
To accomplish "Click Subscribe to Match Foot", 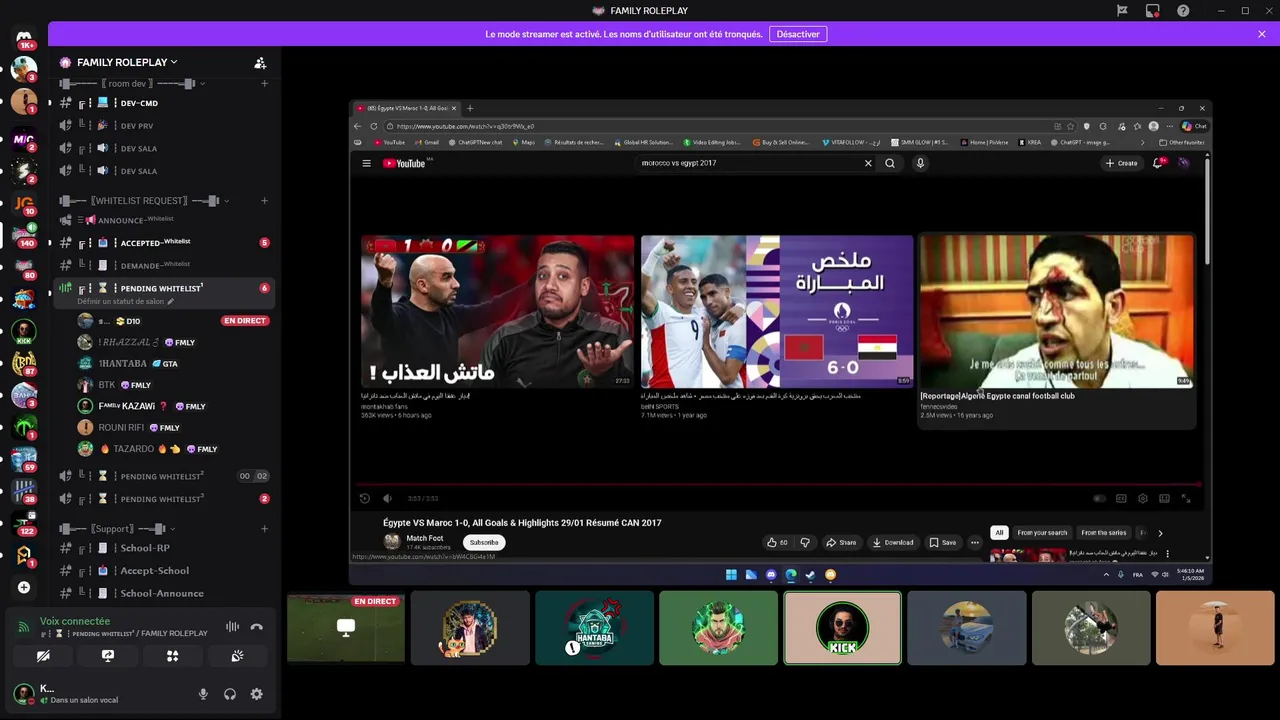I will click(x=484, y=542).
